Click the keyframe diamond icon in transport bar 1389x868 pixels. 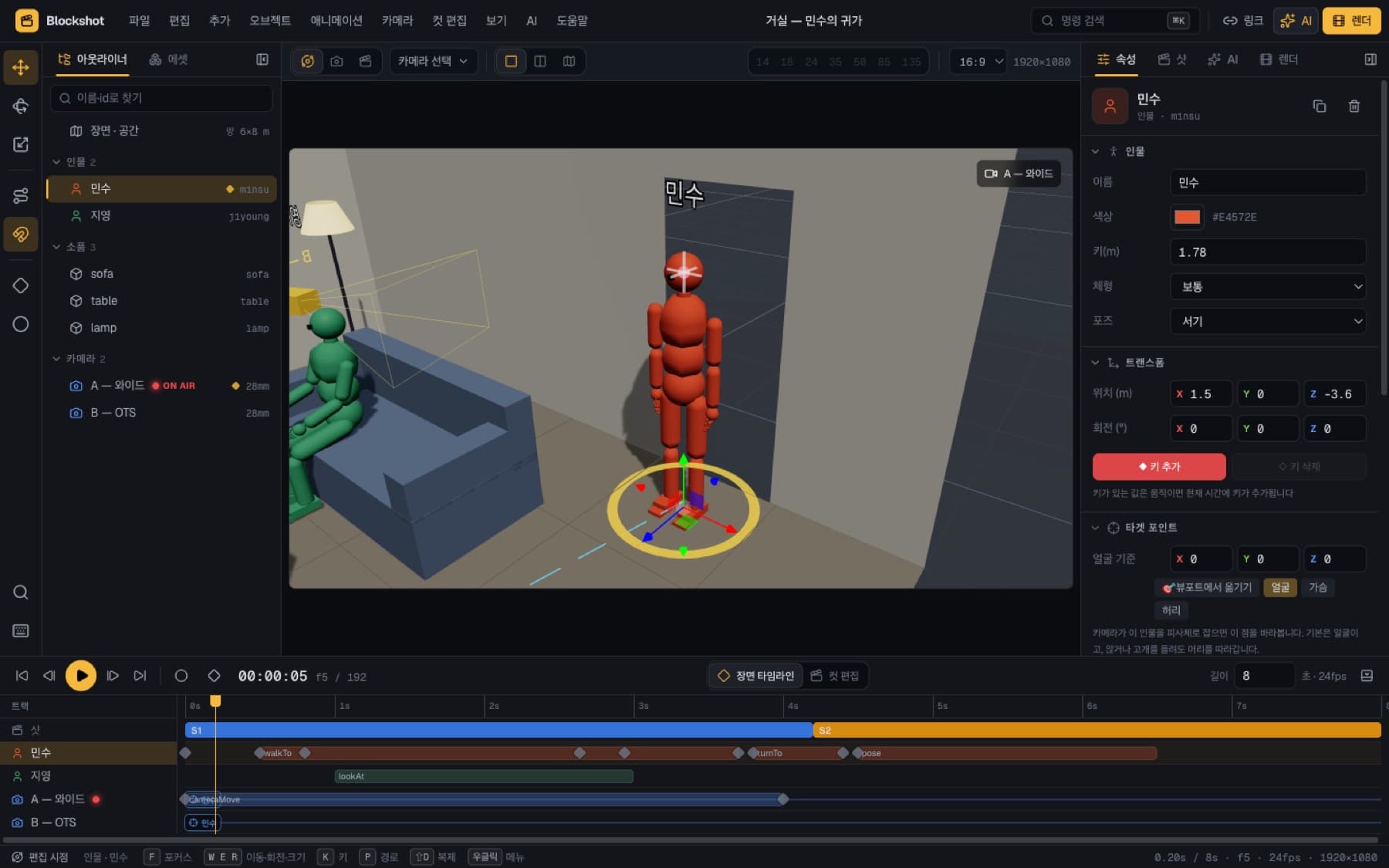click(x=214, y=676)
